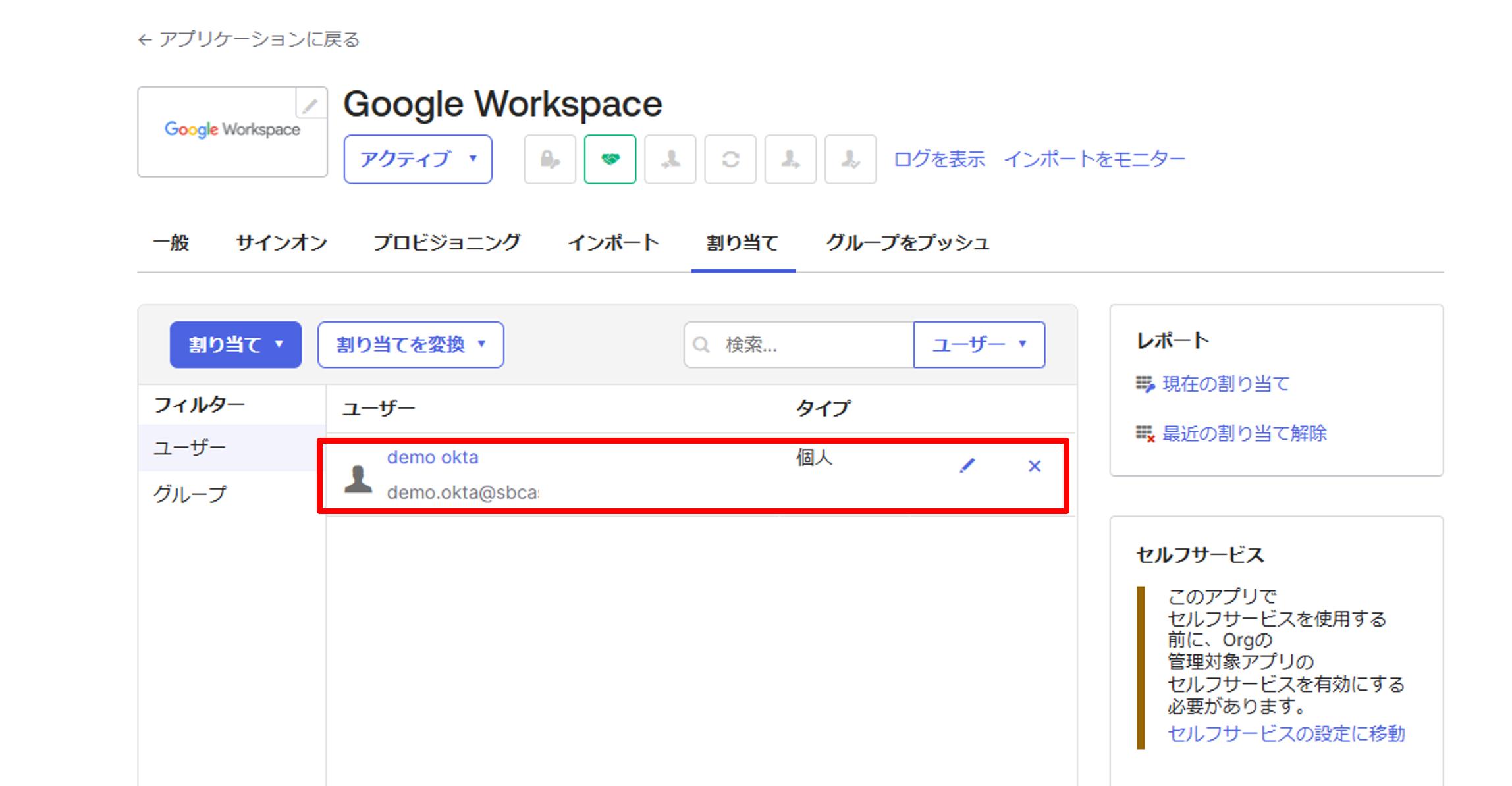Switch to the インポート tab

coord(613,243)
